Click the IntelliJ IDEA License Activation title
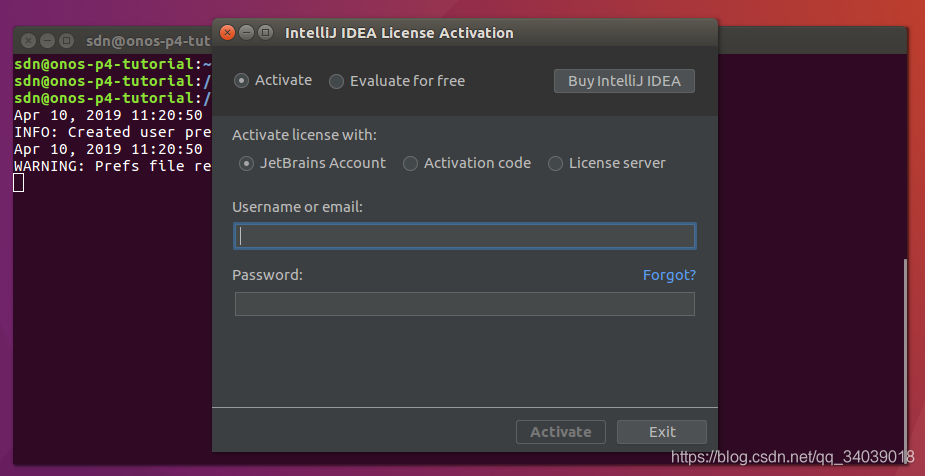The image size is (925, 476). point(399,33)
